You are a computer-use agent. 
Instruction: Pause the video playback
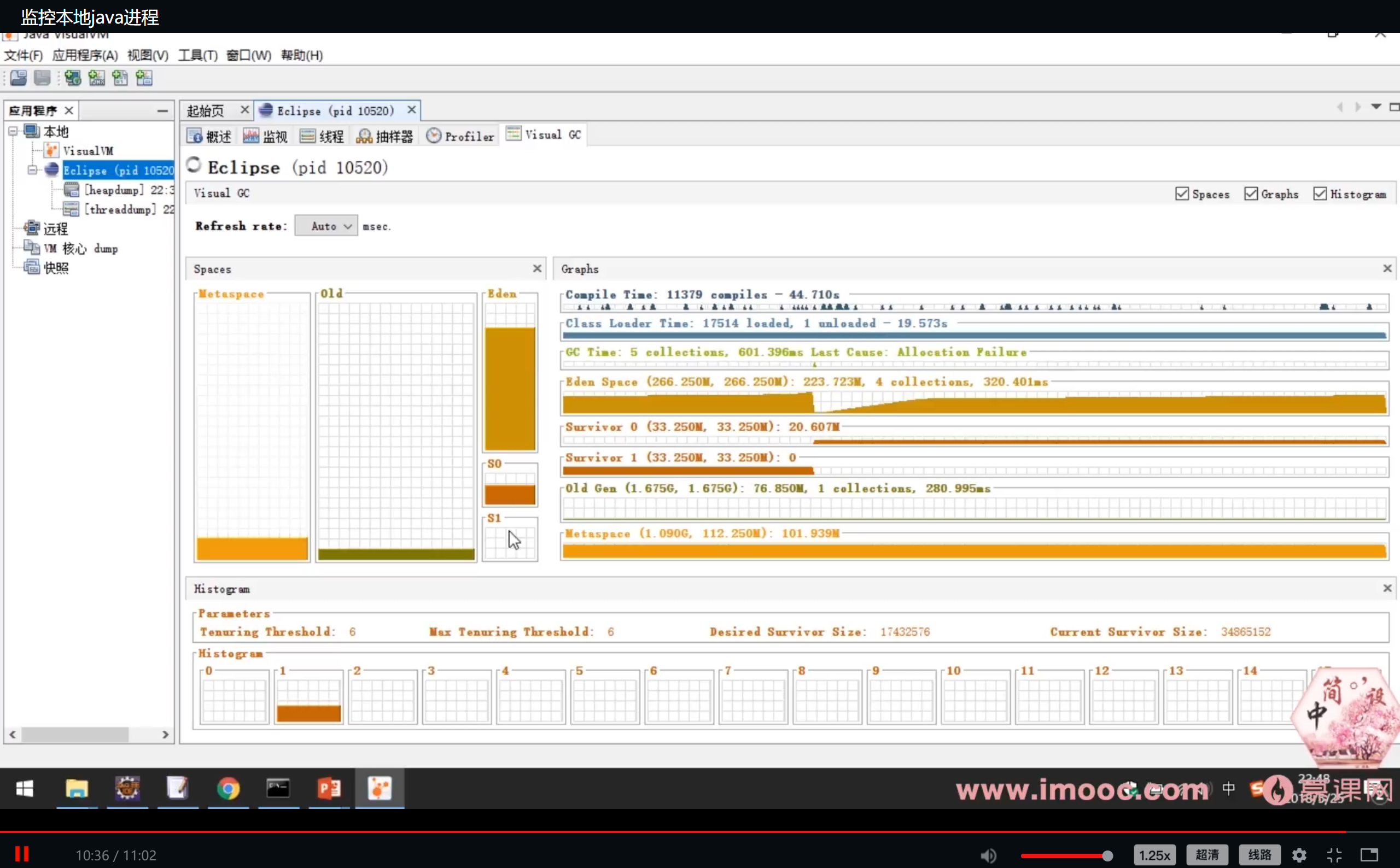click(22, 854)
